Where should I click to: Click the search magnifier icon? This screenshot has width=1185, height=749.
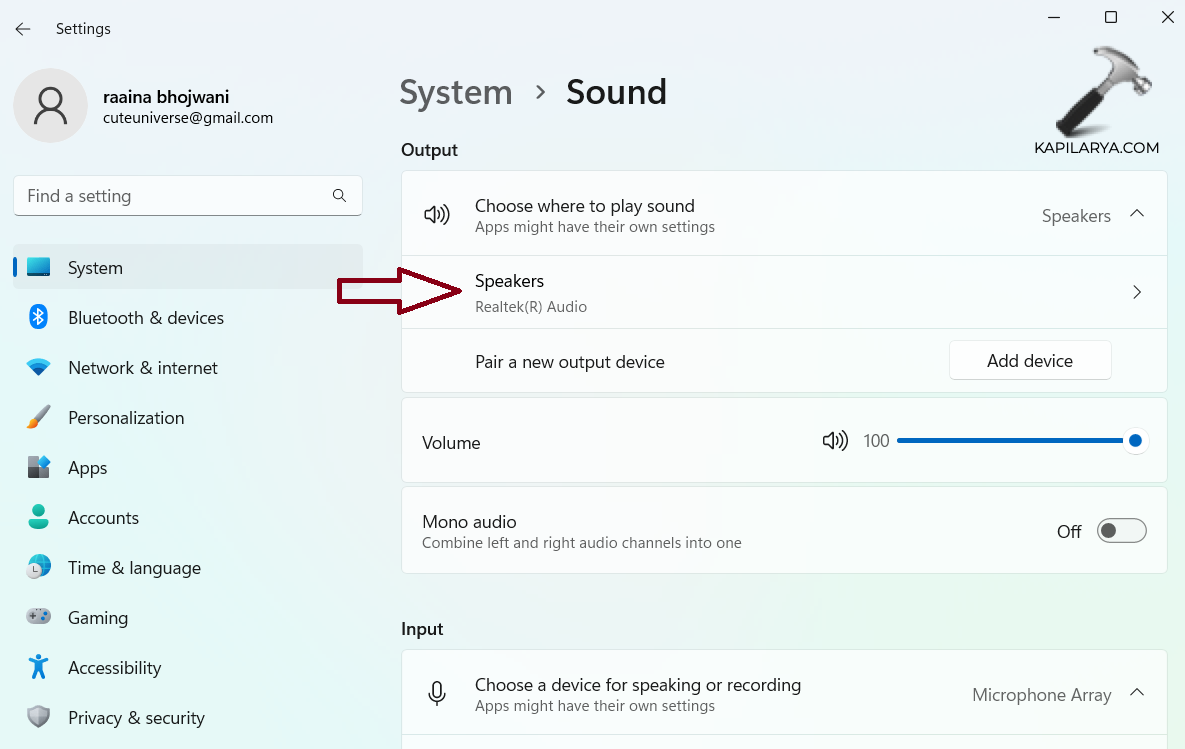tap(339, 196)
